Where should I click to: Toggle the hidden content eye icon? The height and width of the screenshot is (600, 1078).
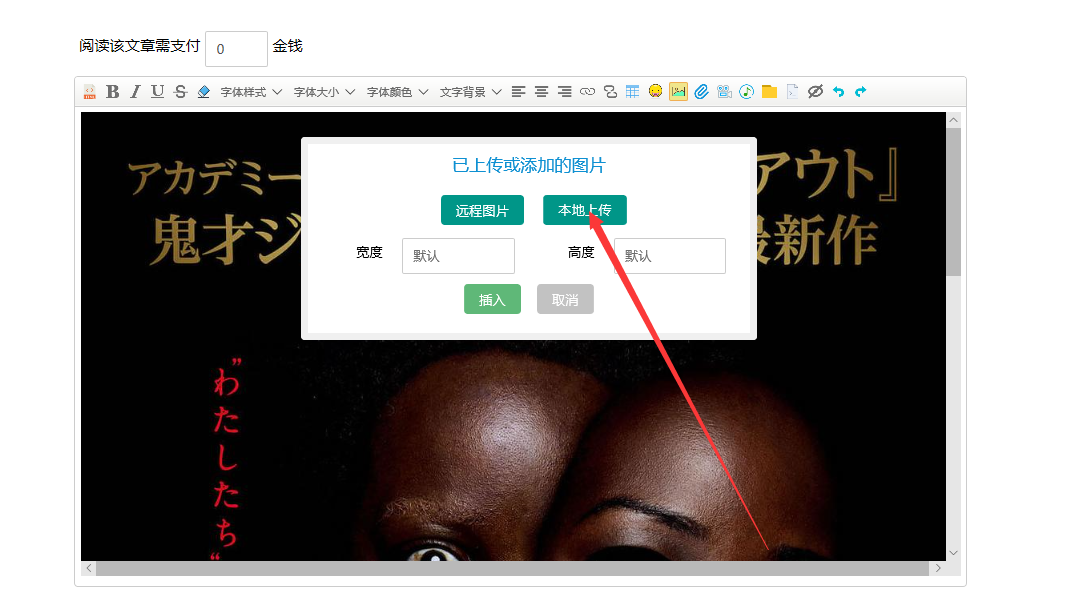815,91
